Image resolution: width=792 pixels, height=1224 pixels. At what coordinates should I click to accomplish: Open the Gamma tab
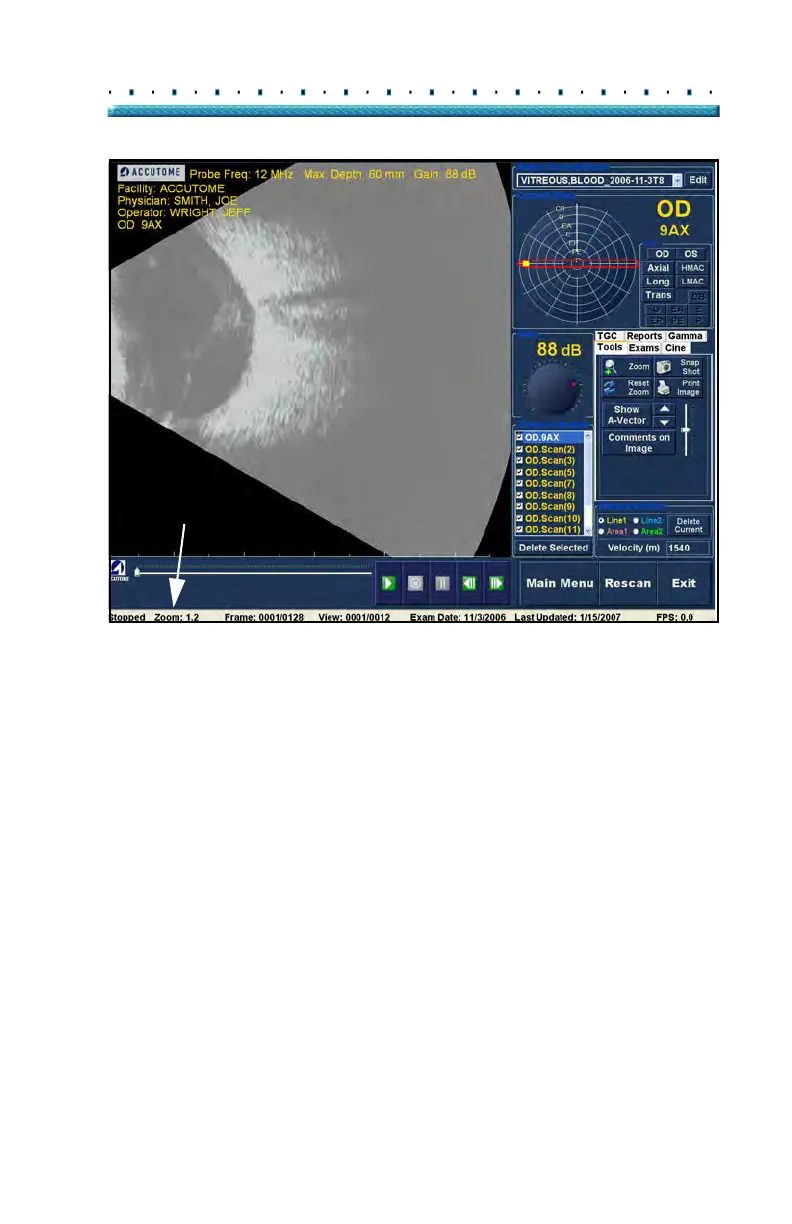[686, 337]
